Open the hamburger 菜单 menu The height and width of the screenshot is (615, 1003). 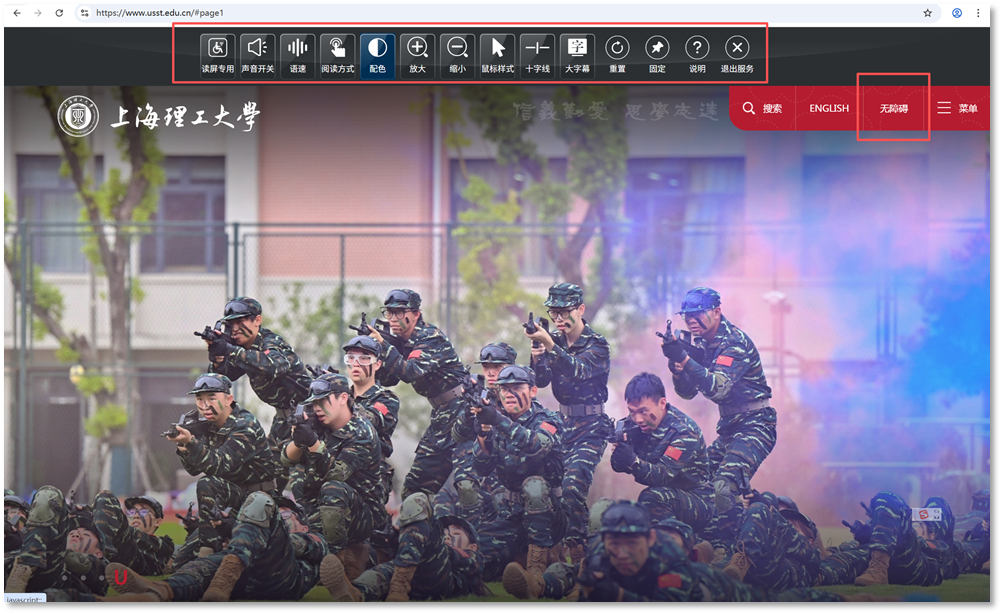(x=957, y=108)
